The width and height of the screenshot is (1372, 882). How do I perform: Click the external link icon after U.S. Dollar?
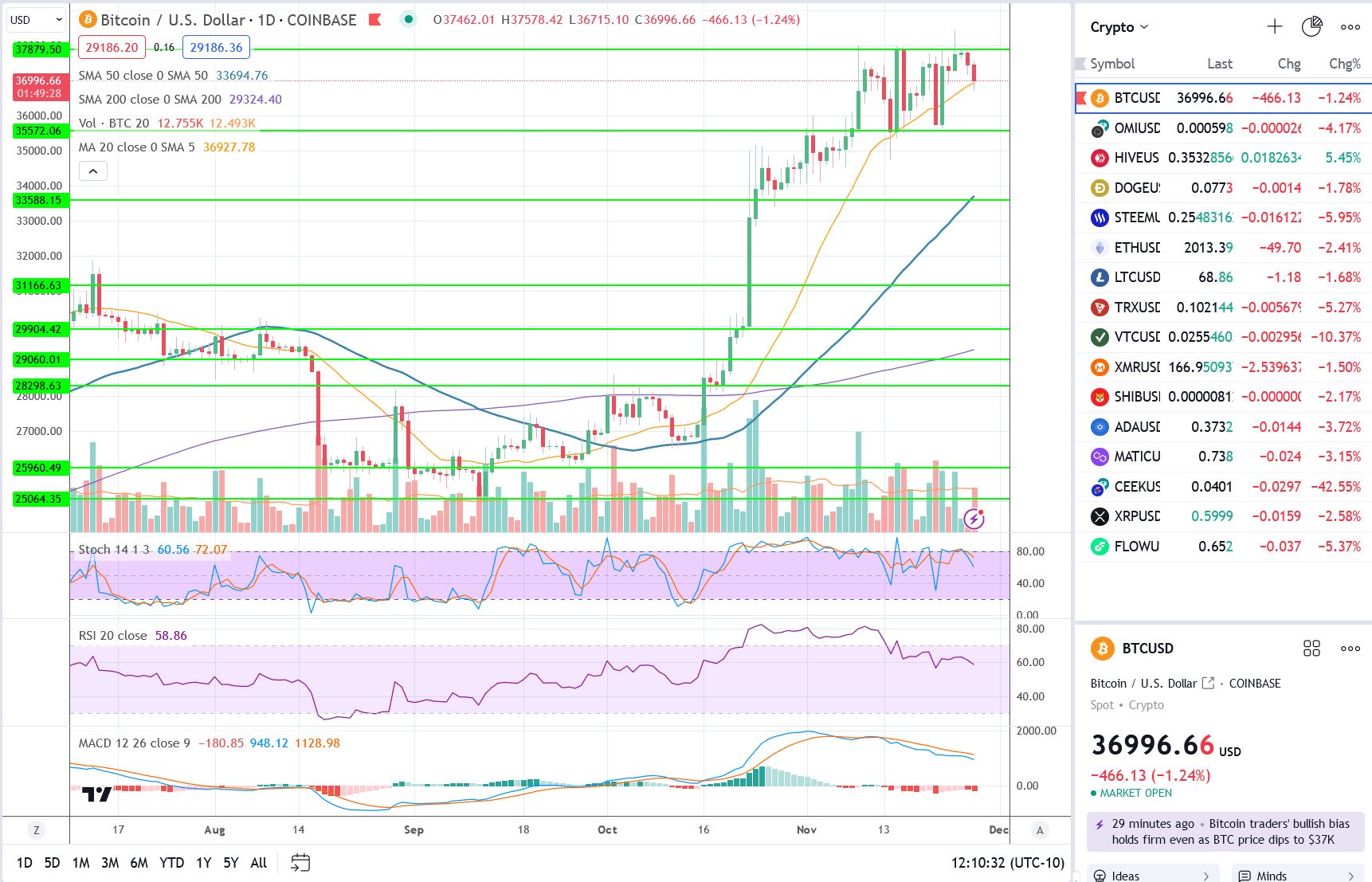(x=1208, y=683)
